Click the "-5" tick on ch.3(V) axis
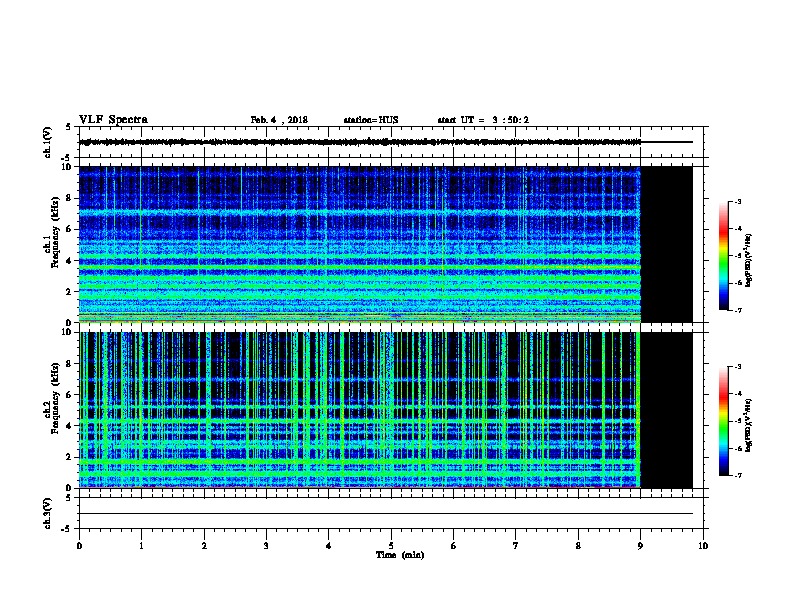The height and width of the screenshot is (612, 792). coord(67,529)
